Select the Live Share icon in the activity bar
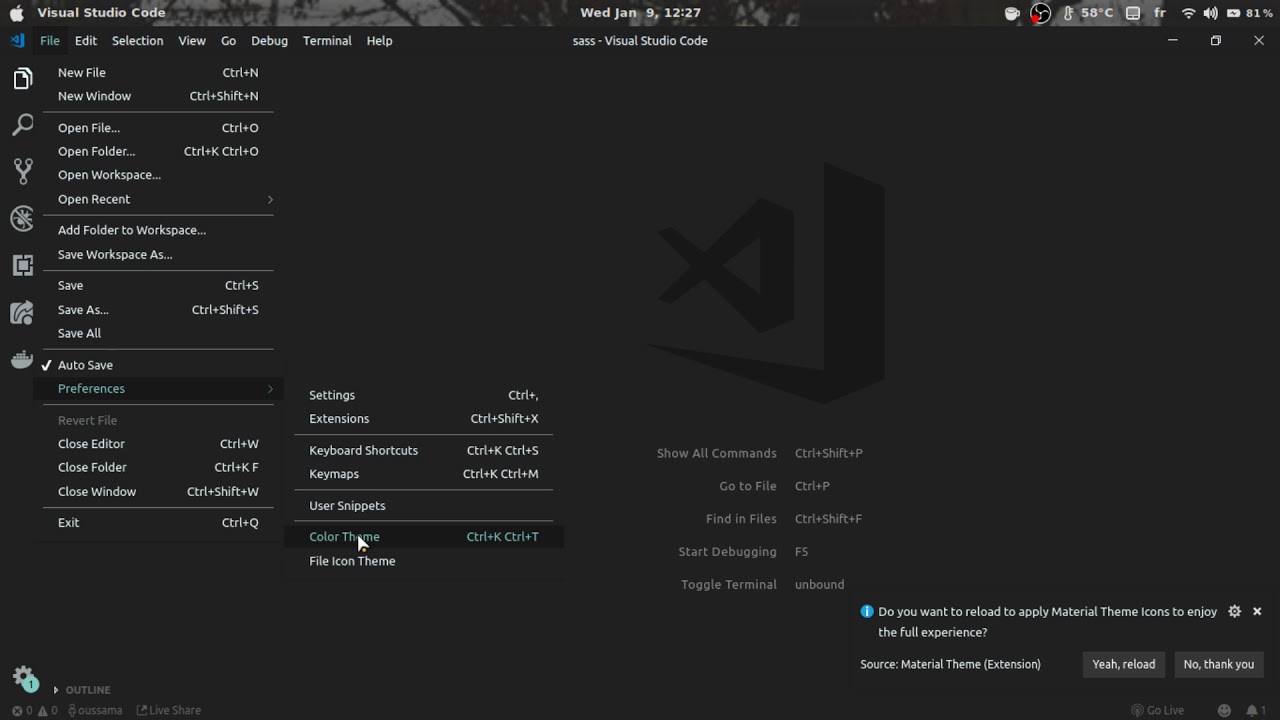 point(22,312)
